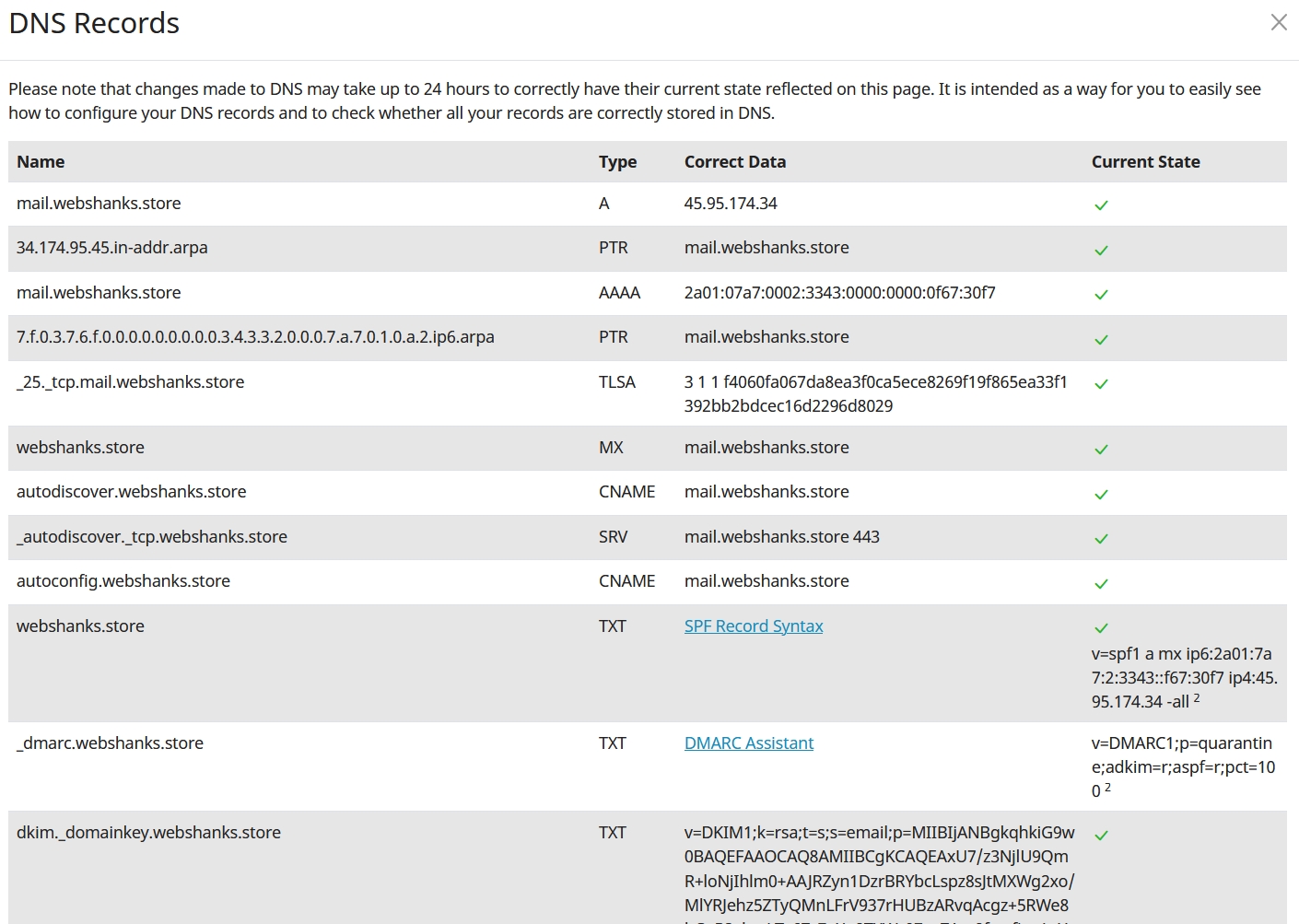This screenshot has height=924, width=1299.
Task: Select the TLSA record hash text
Action: tap(875, 394)
